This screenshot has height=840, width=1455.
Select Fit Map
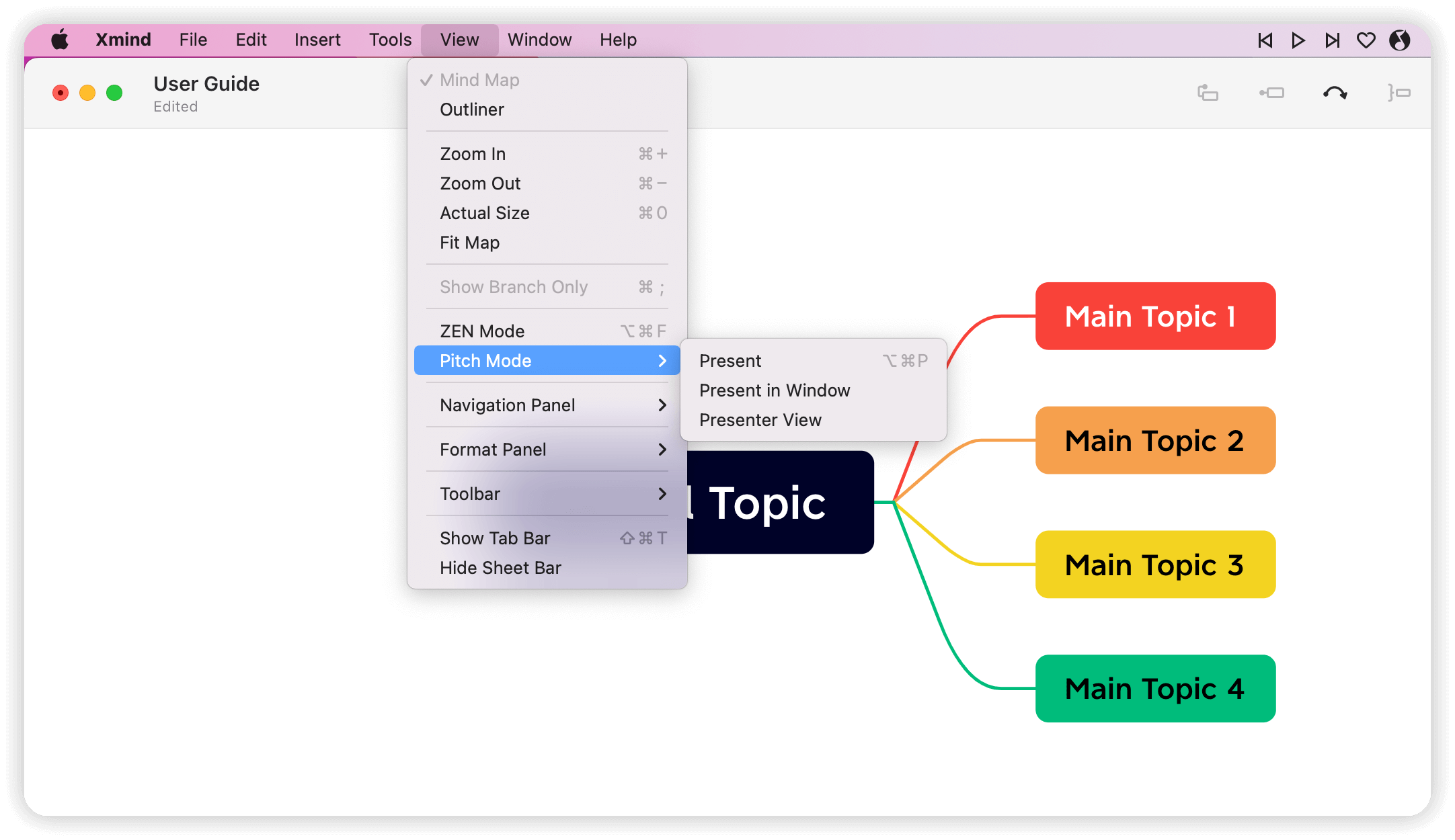[547, 243]
